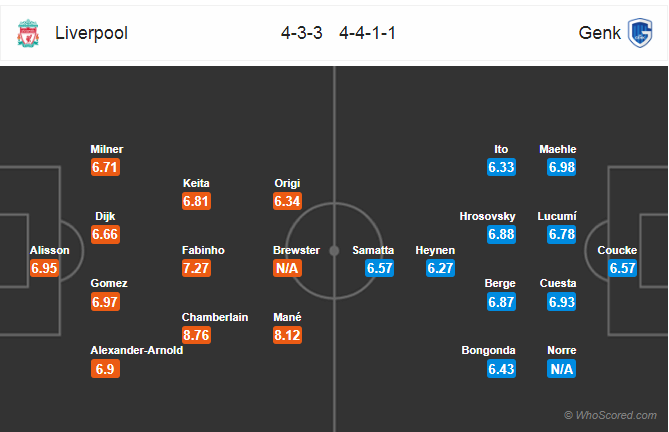Click Norre's N/A rating badge
This screenshot has width=669, height=432.
pyautogui.click(x=561, y=369)
